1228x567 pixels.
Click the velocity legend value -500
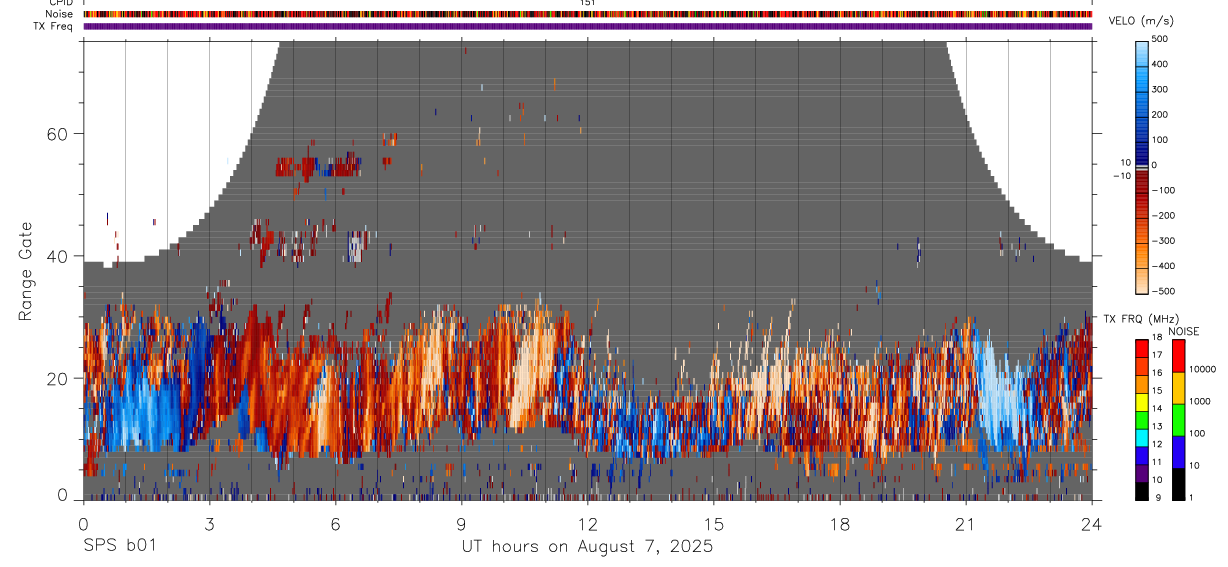1162,291
